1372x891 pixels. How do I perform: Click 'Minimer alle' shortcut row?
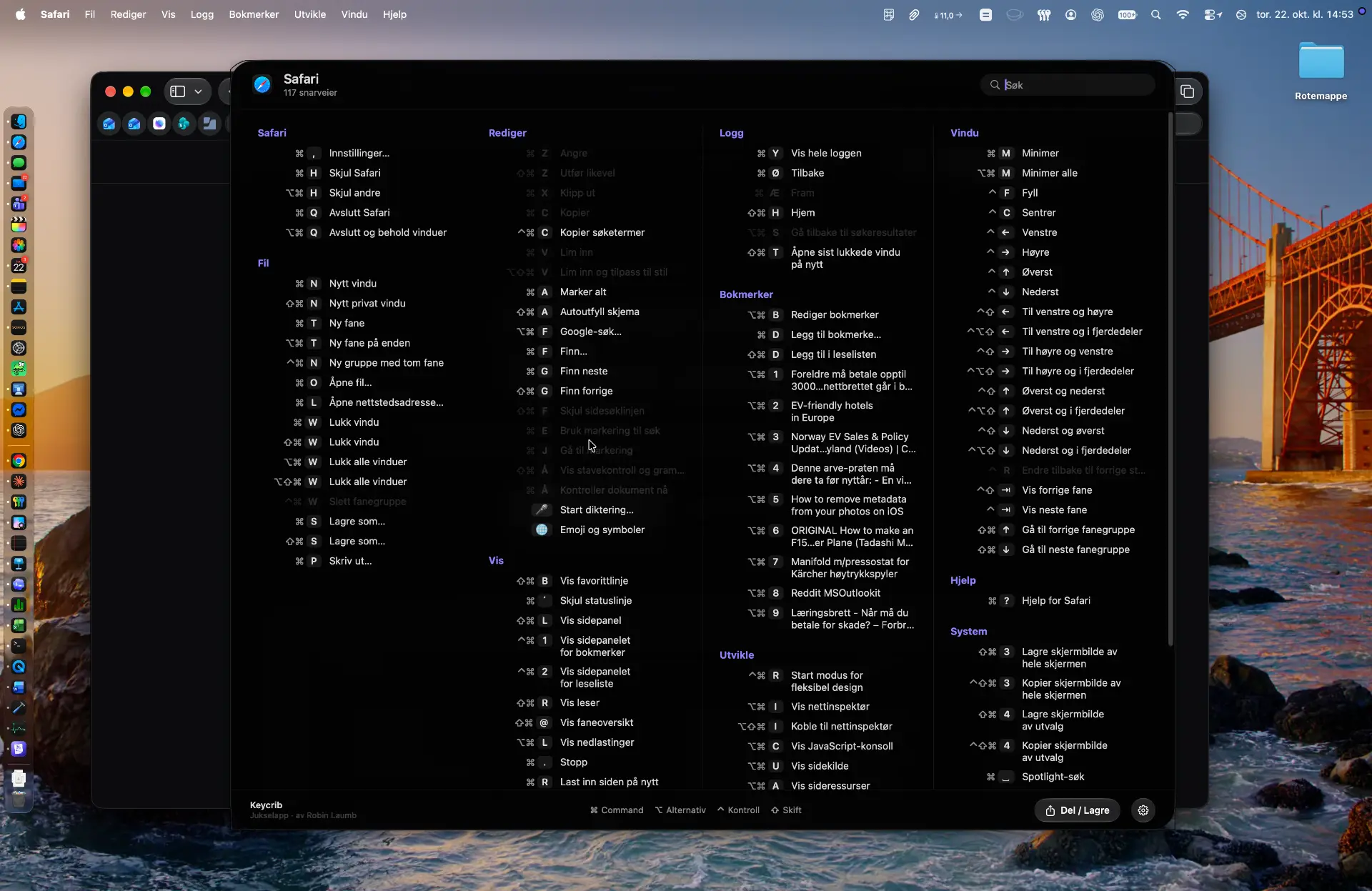pyautogui.click(x=1027, y=174)
